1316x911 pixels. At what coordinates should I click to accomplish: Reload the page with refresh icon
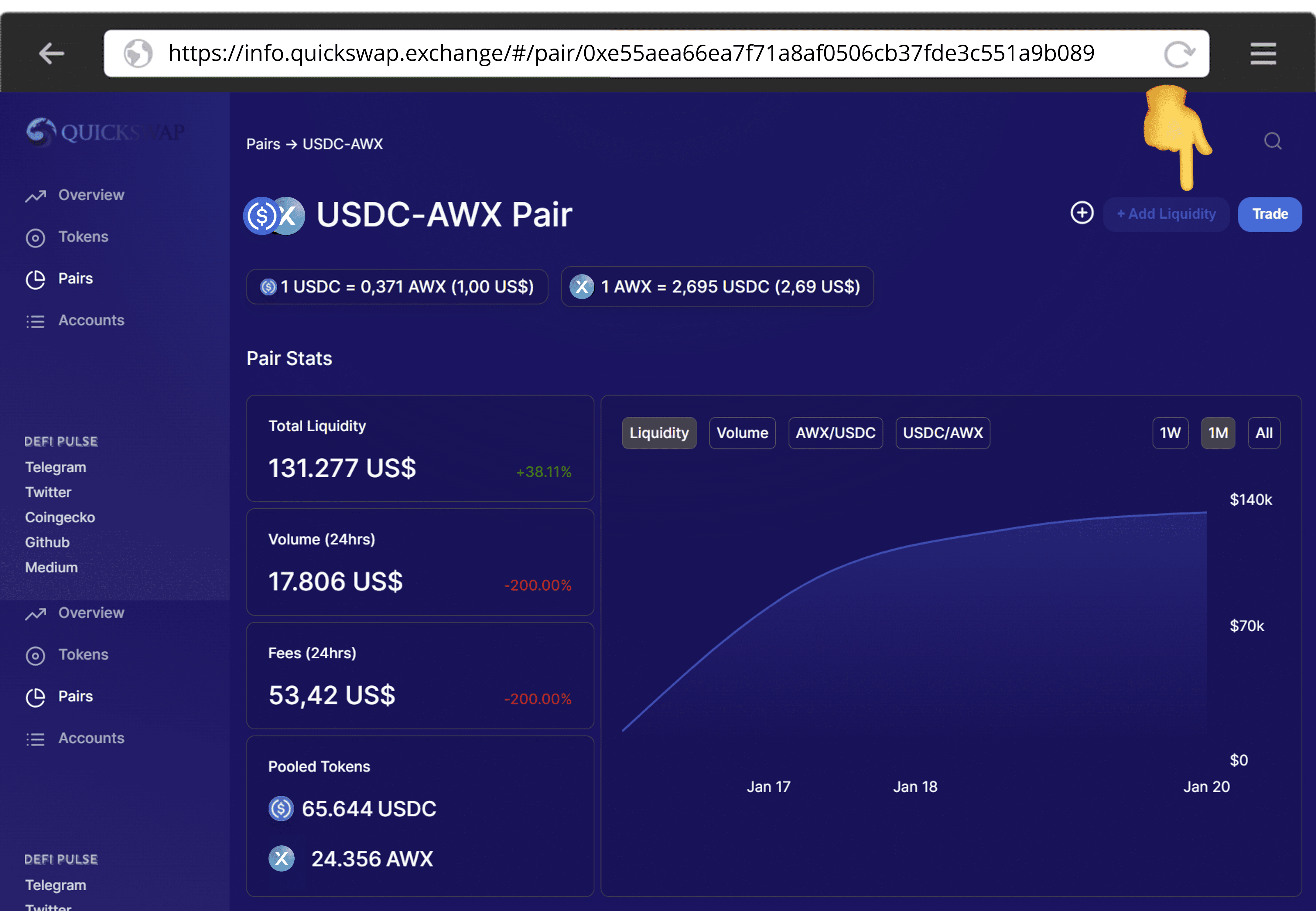[1178, 54]
